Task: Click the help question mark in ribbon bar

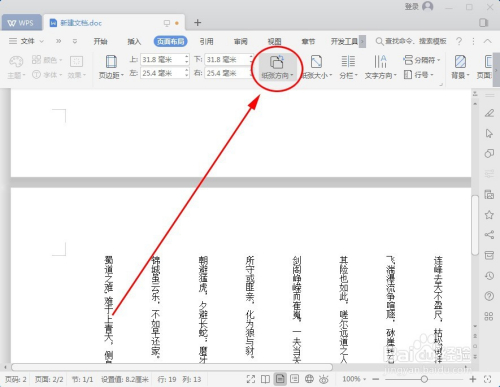Action: pos(459,41)
